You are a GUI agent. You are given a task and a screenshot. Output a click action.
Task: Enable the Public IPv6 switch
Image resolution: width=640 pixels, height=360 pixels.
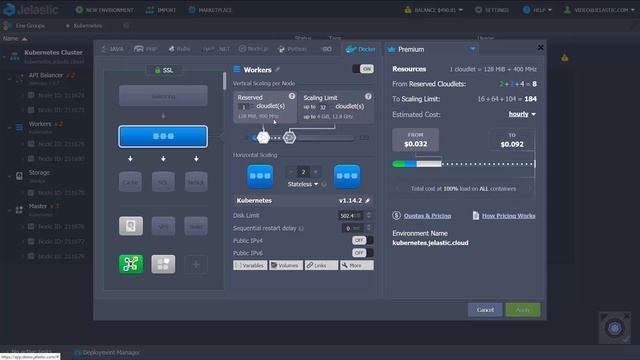click(x=362, y=253)
